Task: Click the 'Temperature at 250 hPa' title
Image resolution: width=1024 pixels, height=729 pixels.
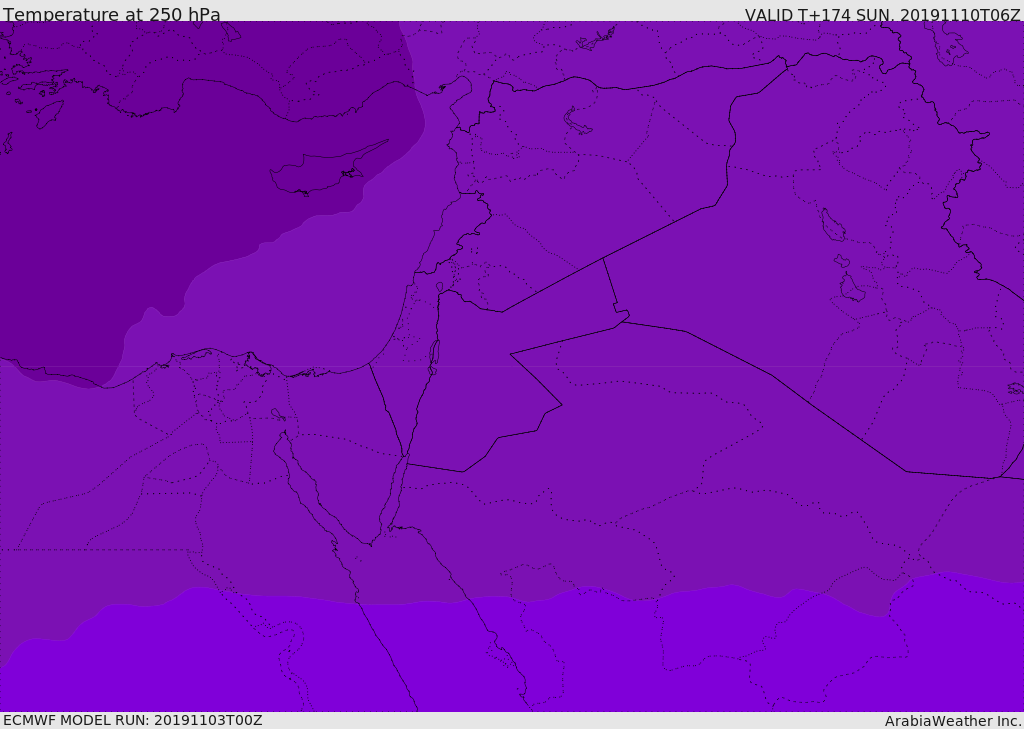Action: [x=112, y=14]
